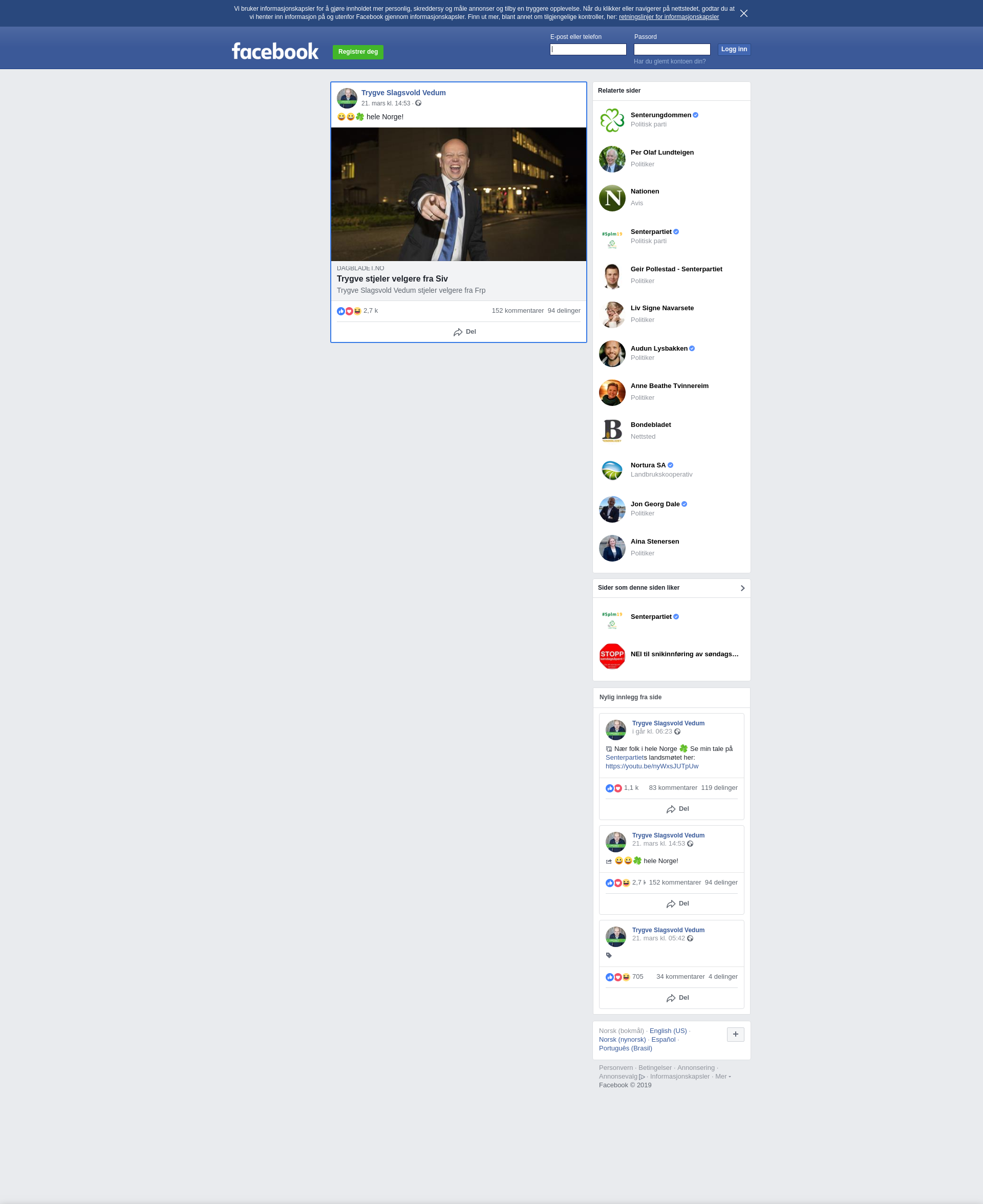The image size is (983, 1204).
Task: Click Senterpartiet logo under liked pages
Action: (x=612, y=619)
